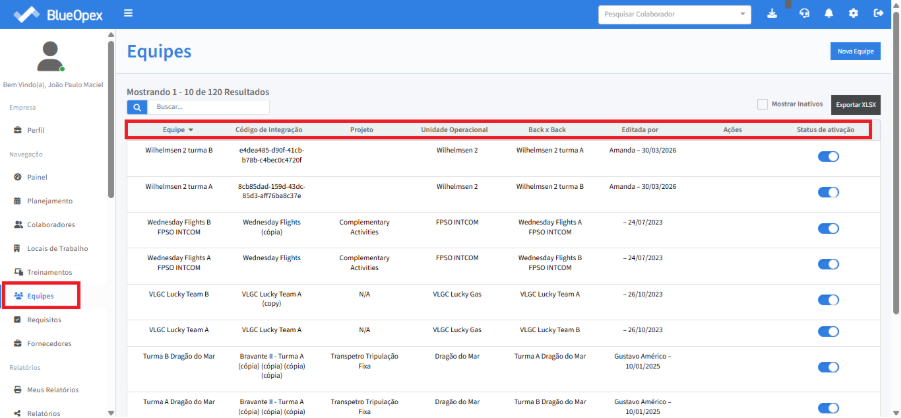This screenshot has height=418, width=901.
Task: Click the main page vertical scrollbar
Action: (x=896, y=161)
